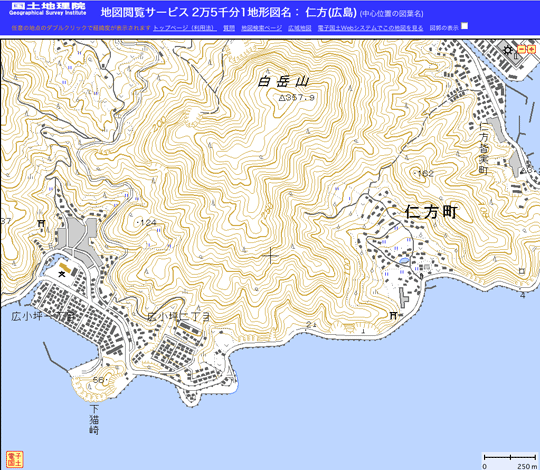Click the center crosshair on the map
The height and width of the screenshot is (470, 540).
[270, 255]
